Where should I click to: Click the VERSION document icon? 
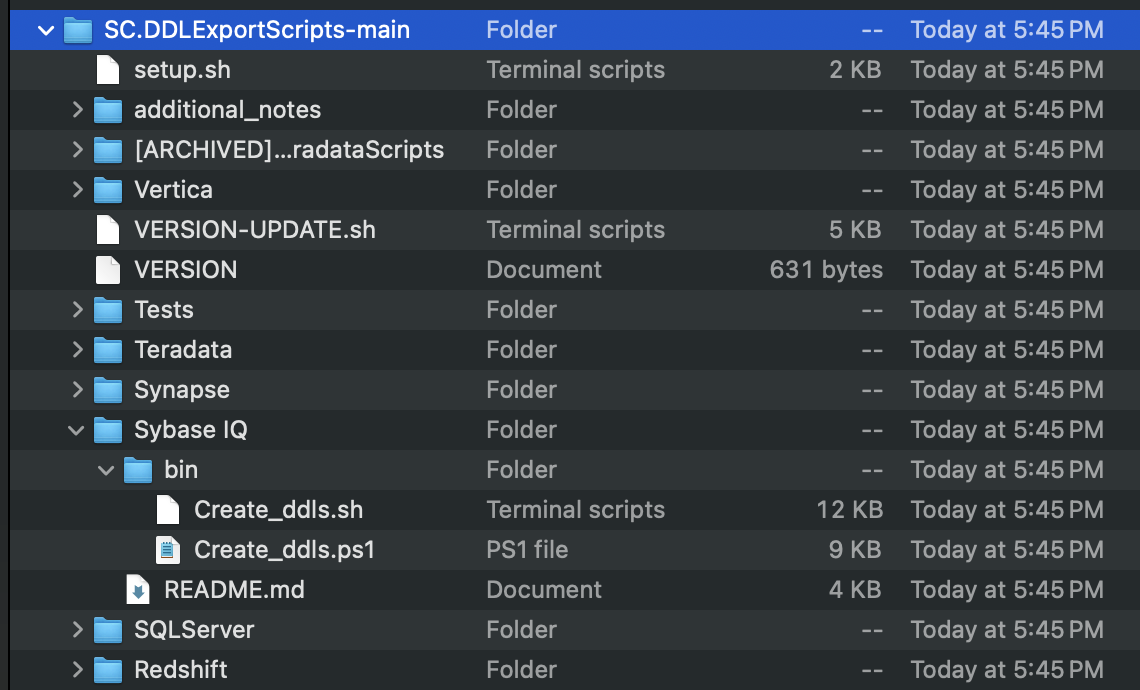[107, 270]
